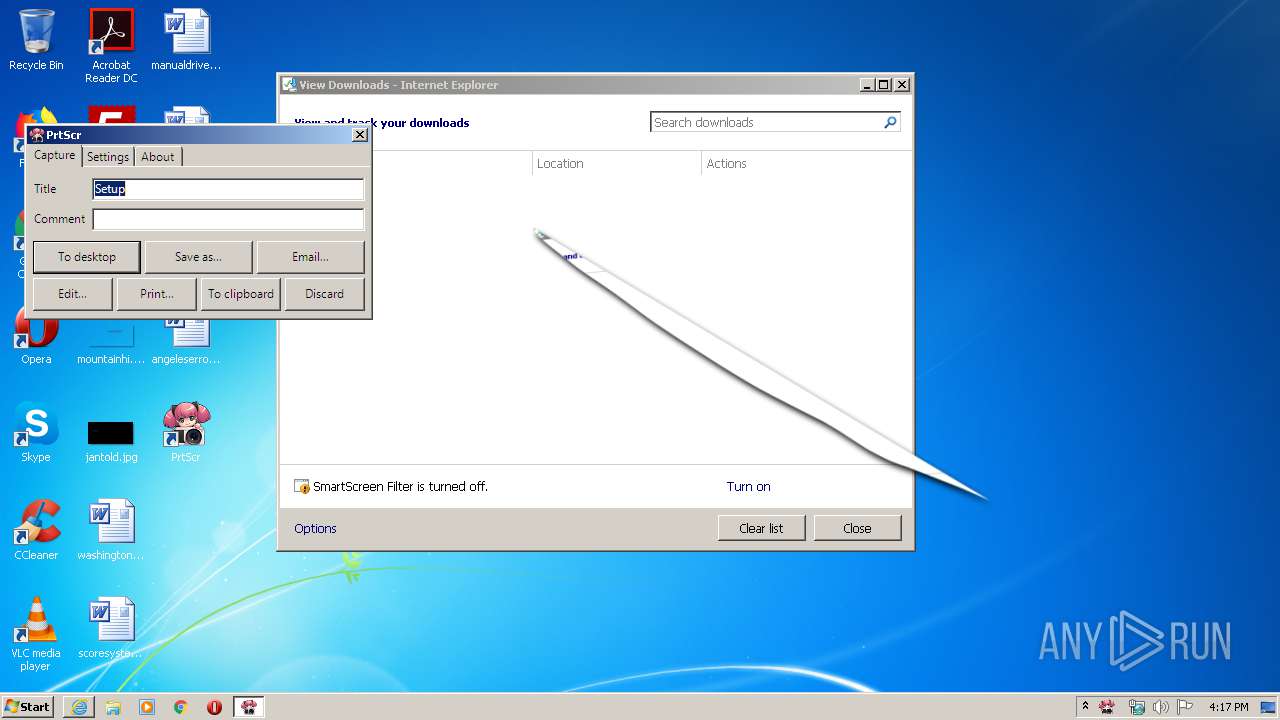The width and height of the screenshot is (1280, 720).
Task: Open the Options link in View Downloads
Action: point(315,529)
